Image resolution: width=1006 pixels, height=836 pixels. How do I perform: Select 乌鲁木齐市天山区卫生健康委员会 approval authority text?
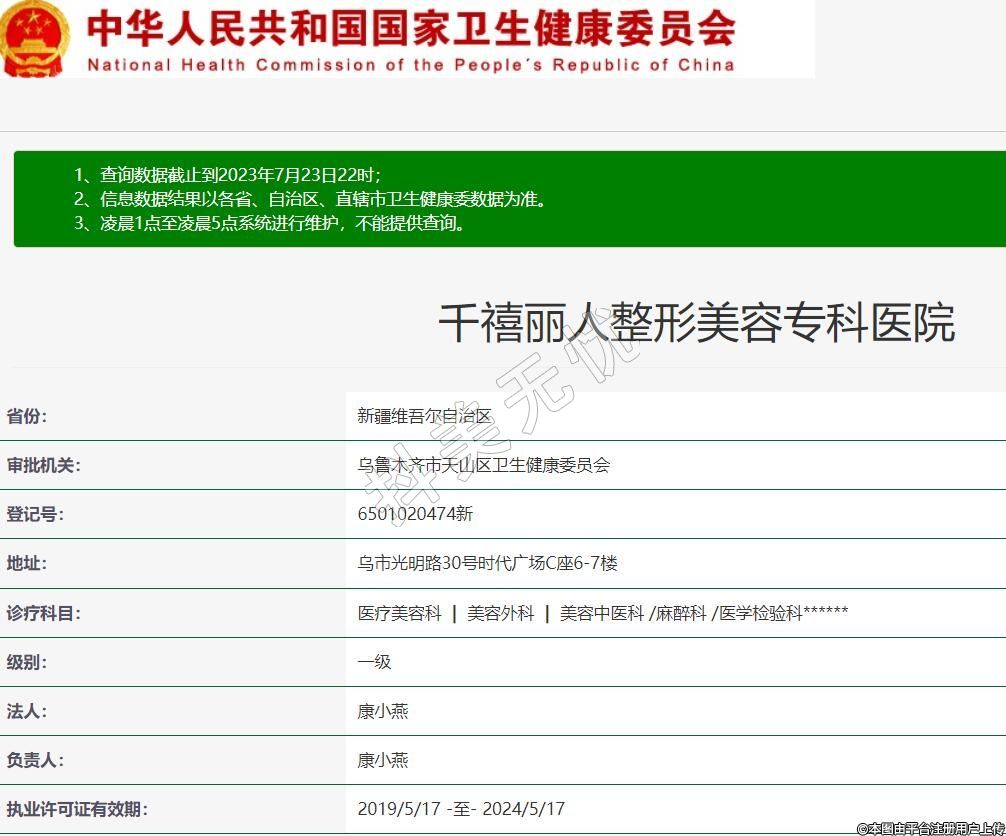click(x=484, y=465)
